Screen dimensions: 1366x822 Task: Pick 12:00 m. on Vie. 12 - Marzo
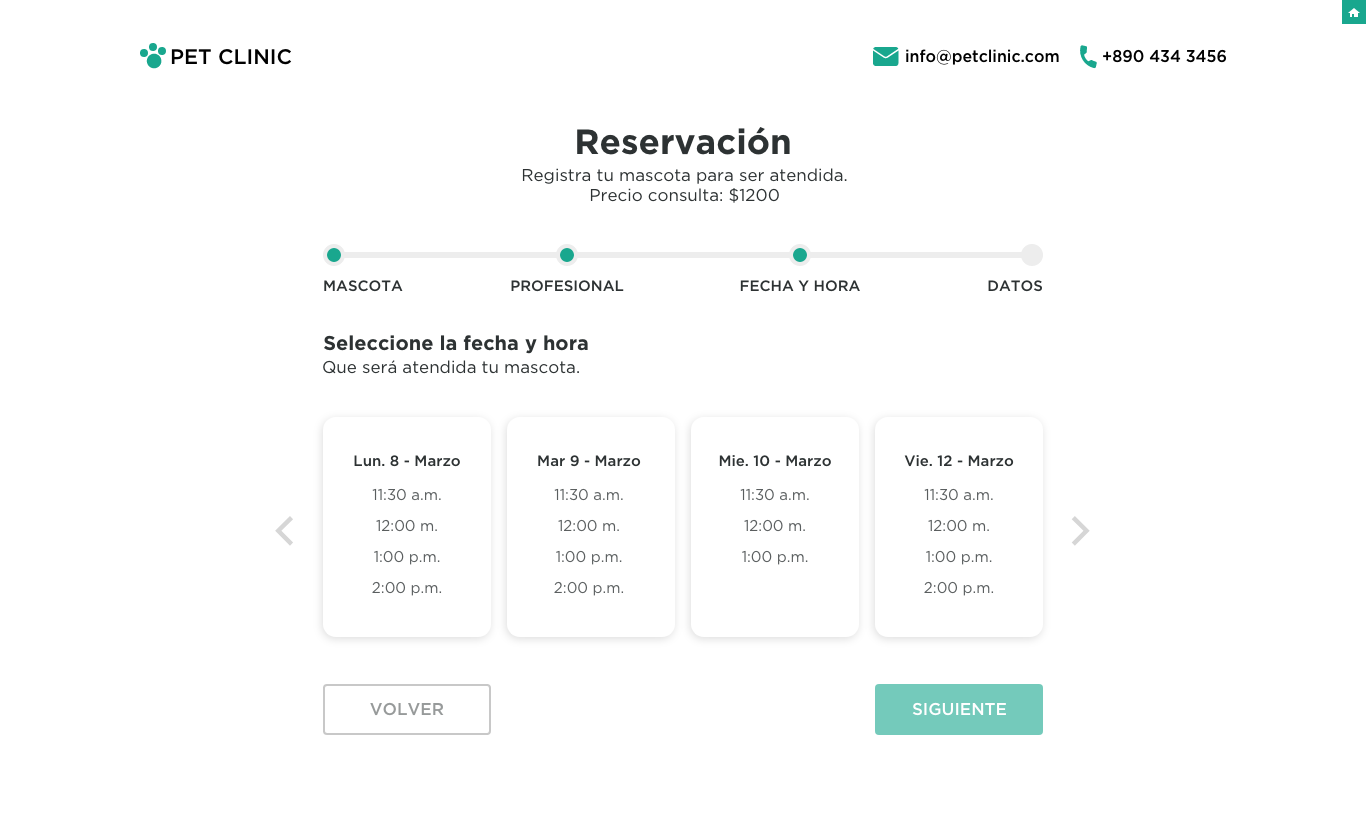tap(959, 526)
